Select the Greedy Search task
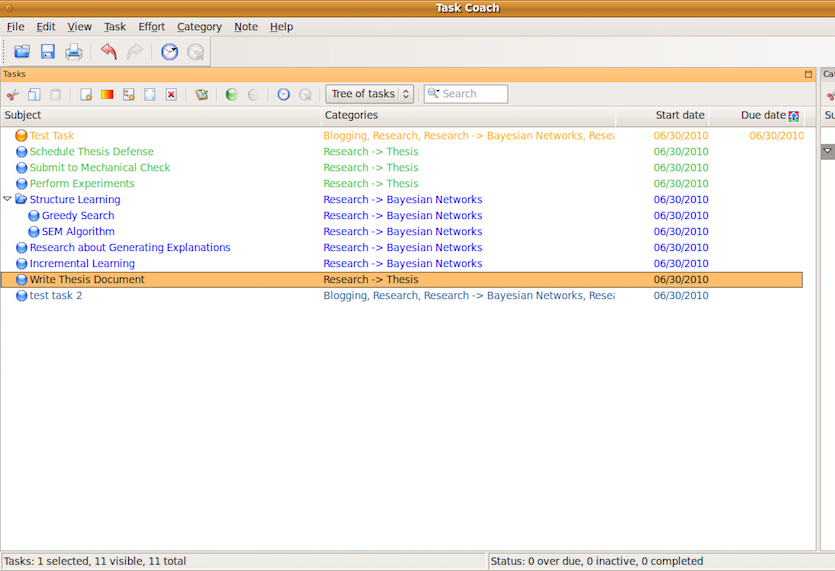The width and height of the screenshot is (835, 571). pyautogui.click(x=78, y=216)
